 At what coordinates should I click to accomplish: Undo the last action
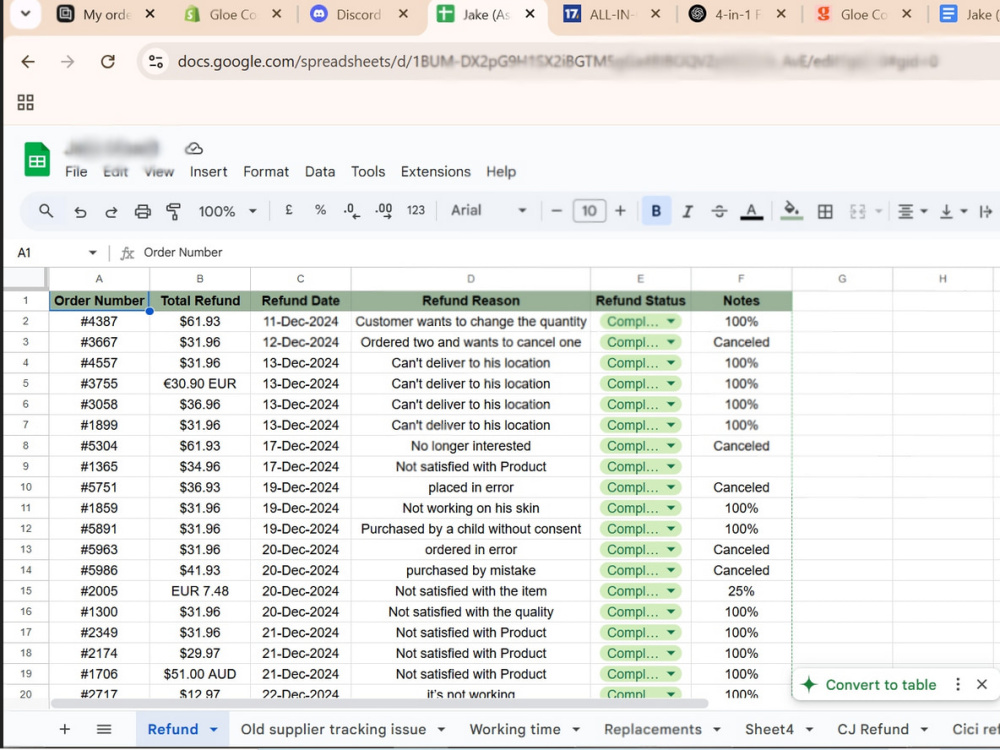click(80, 211)
